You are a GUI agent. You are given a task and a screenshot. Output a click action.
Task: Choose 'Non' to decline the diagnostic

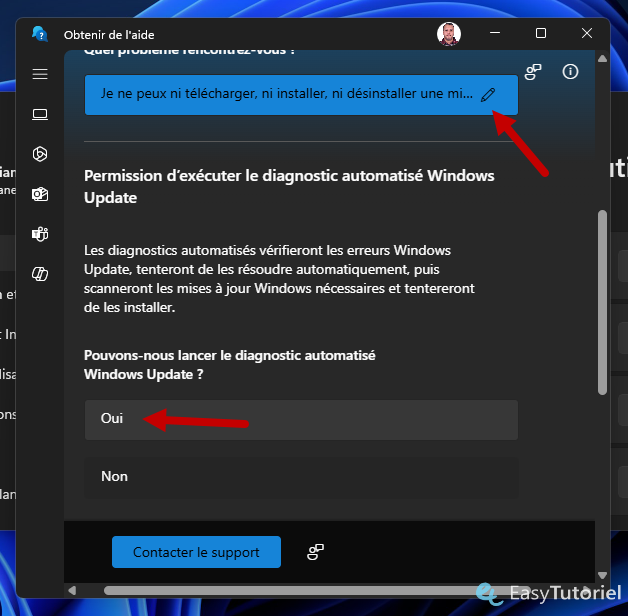click(301, 477)
